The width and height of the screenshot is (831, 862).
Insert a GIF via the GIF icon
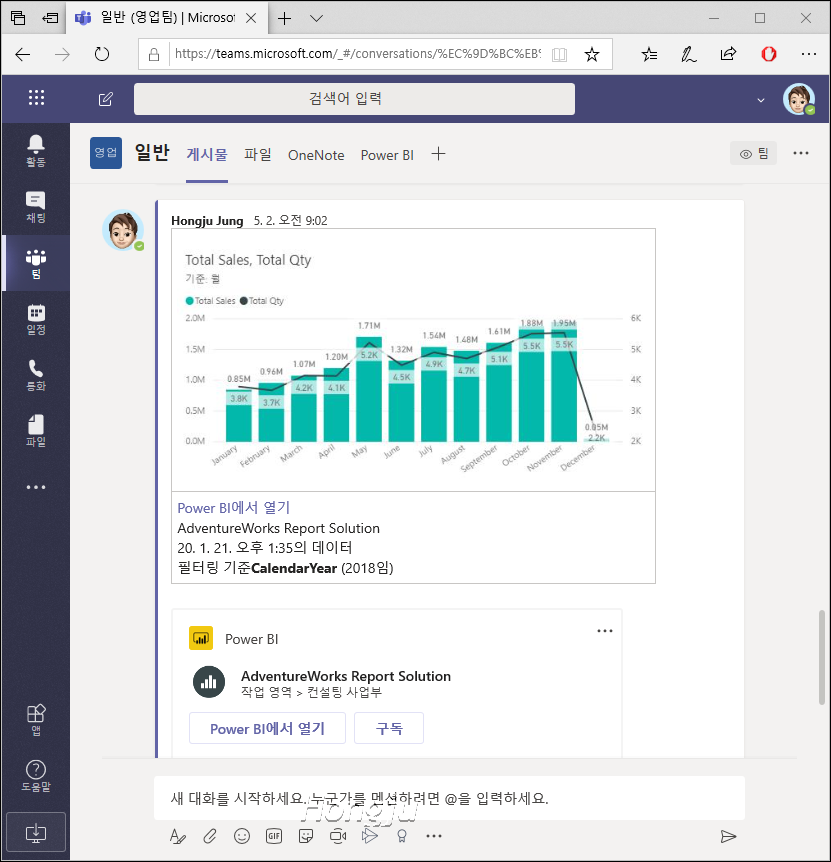click(x=274, y=836)
